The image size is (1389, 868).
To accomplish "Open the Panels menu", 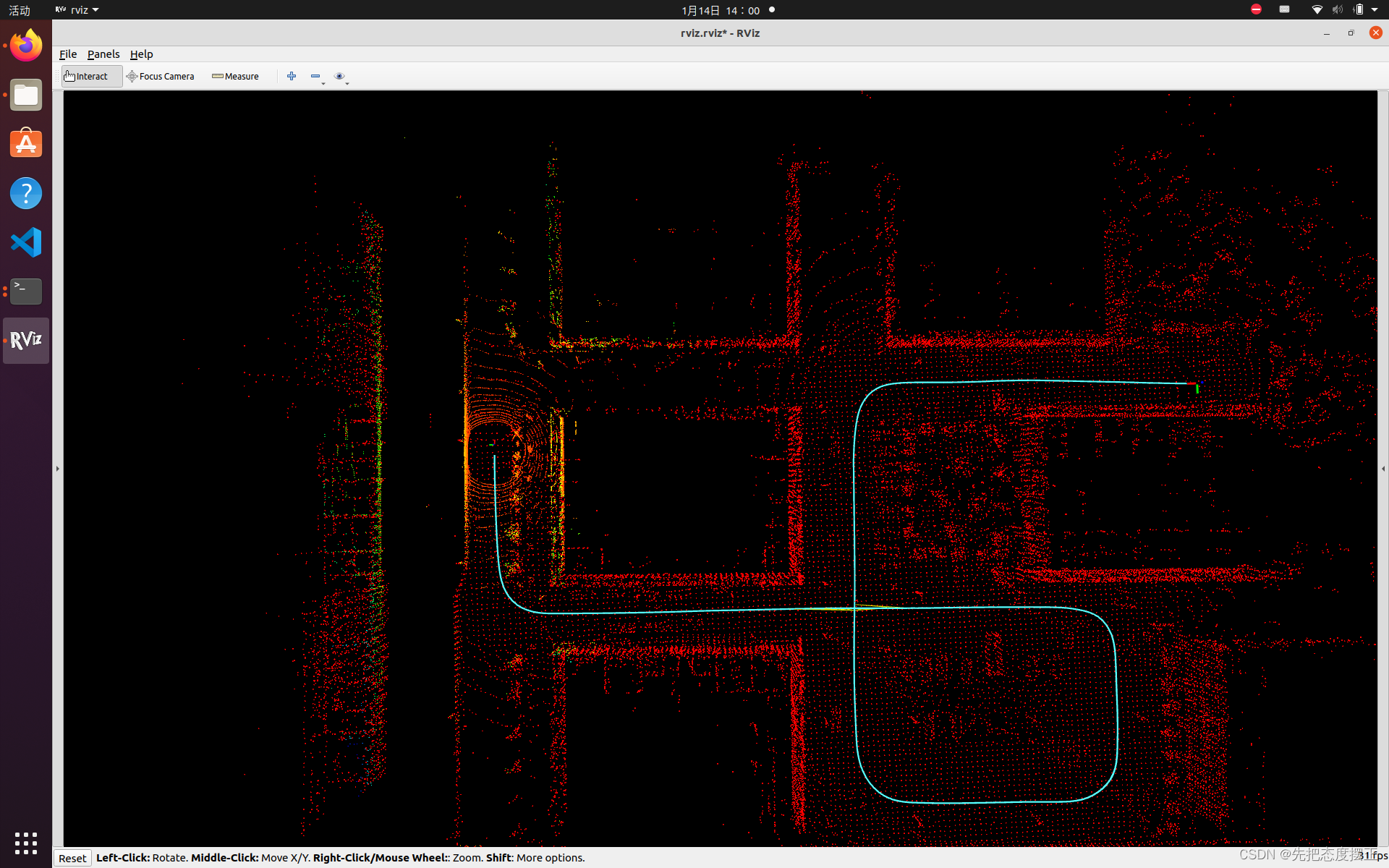I will [103, 54].
